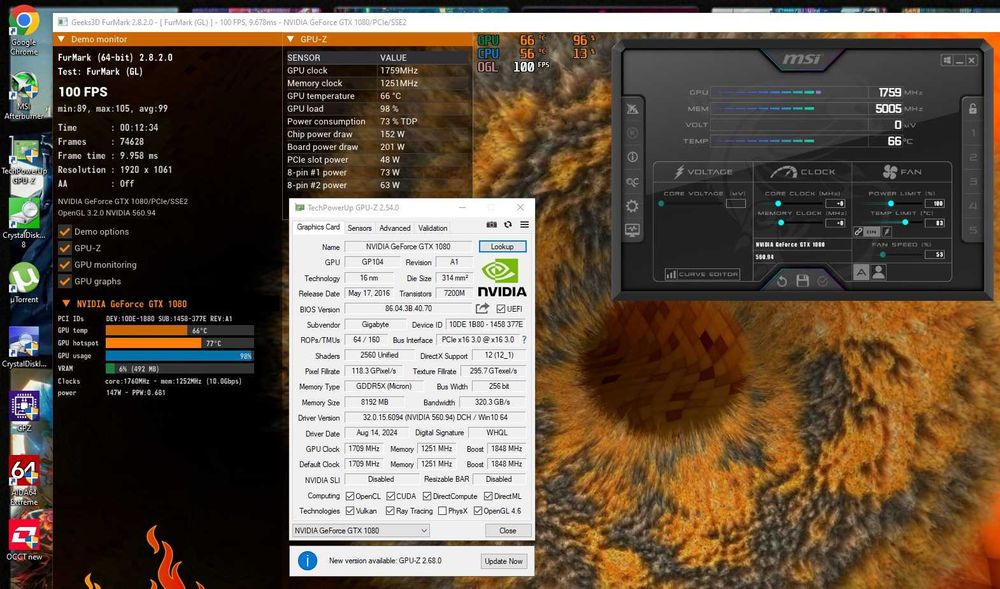The height and width of the screenshot is (589, 1000).
Task: Collapse the GPU-Z sensor overlay header triangle
Action: point(291,39)
